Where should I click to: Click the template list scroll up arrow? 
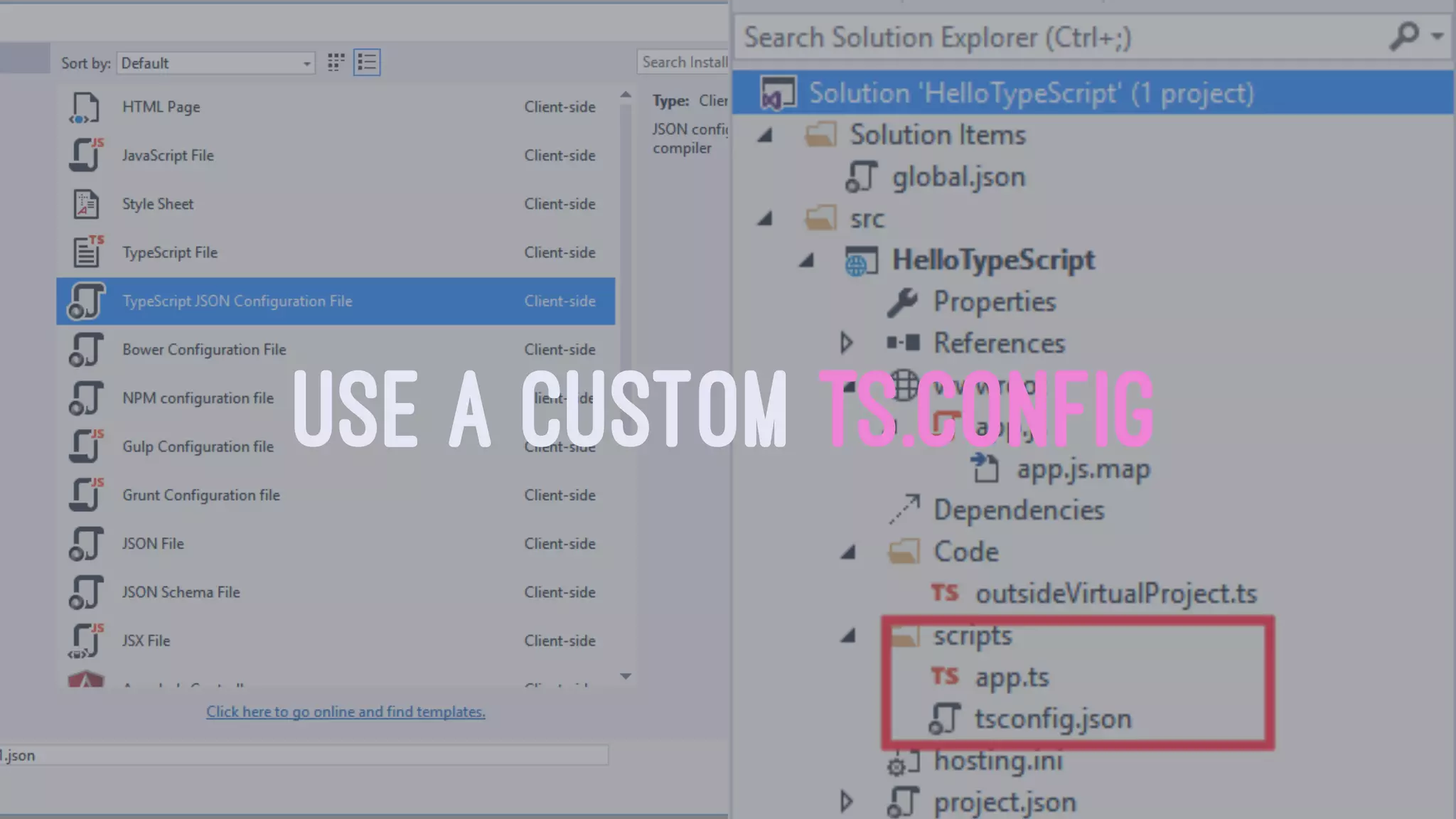point(626,95)
